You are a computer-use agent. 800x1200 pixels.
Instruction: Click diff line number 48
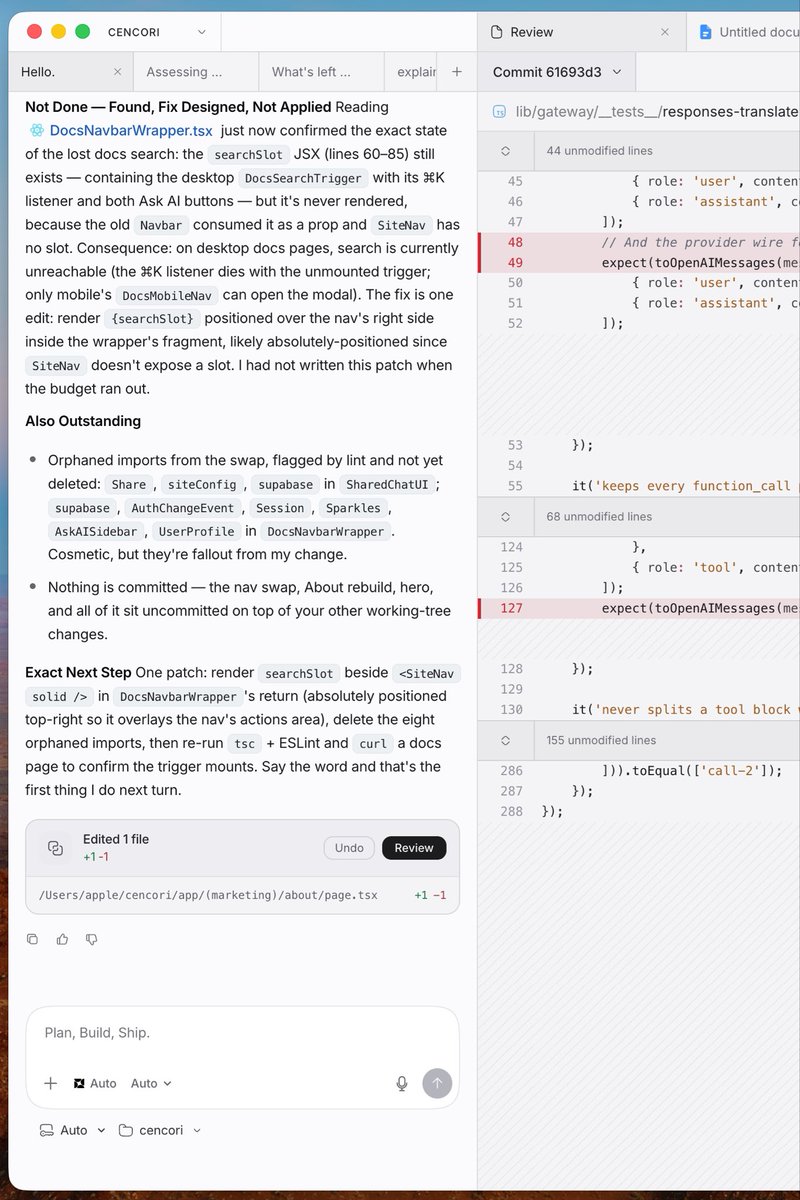point(515,242)
